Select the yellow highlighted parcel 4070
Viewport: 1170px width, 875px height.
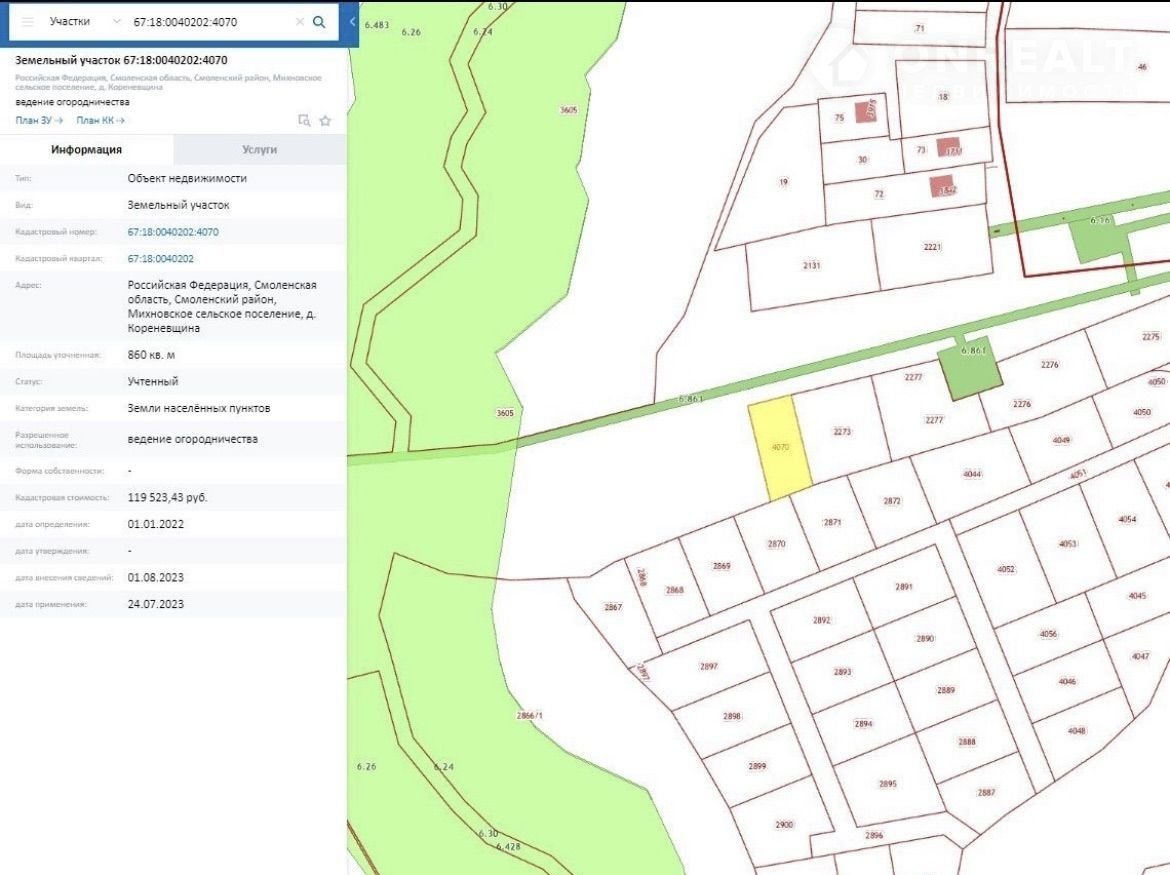pos(780,448)
